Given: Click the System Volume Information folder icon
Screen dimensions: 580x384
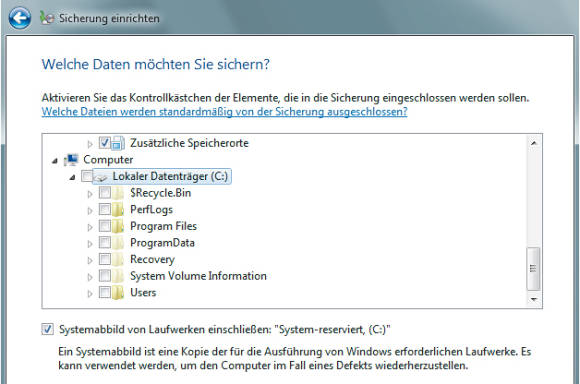Looking at the screenshot, I should point(118,276).
